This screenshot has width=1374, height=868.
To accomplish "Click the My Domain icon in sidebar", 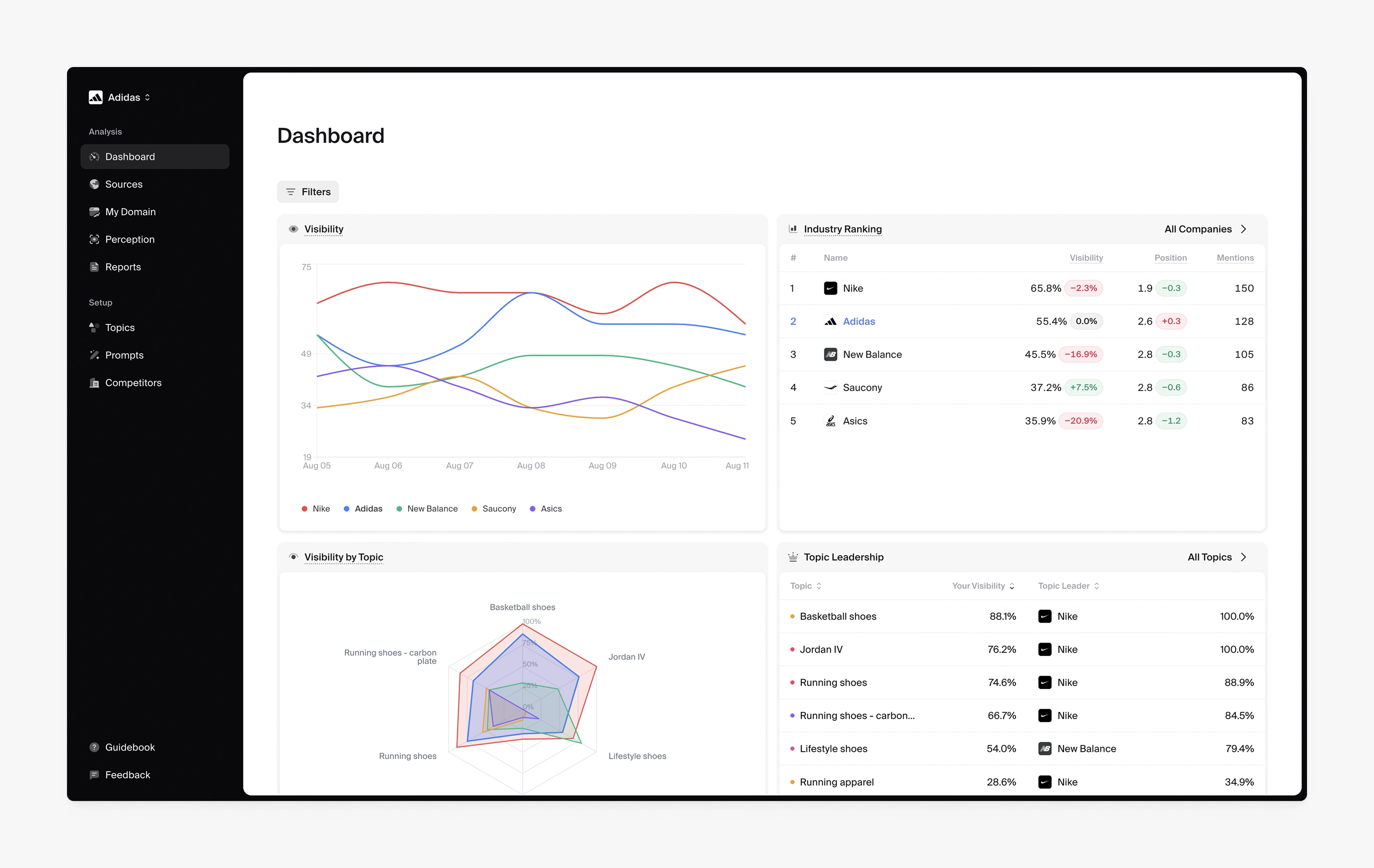I will click(x=94, y=212).
